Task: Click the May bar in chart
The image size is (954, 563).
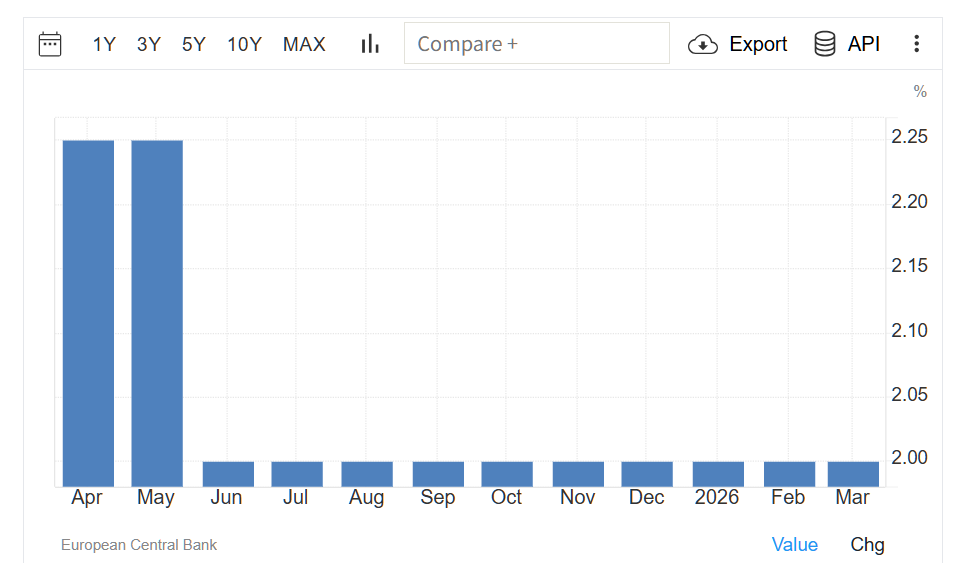Action: point(157,312)
